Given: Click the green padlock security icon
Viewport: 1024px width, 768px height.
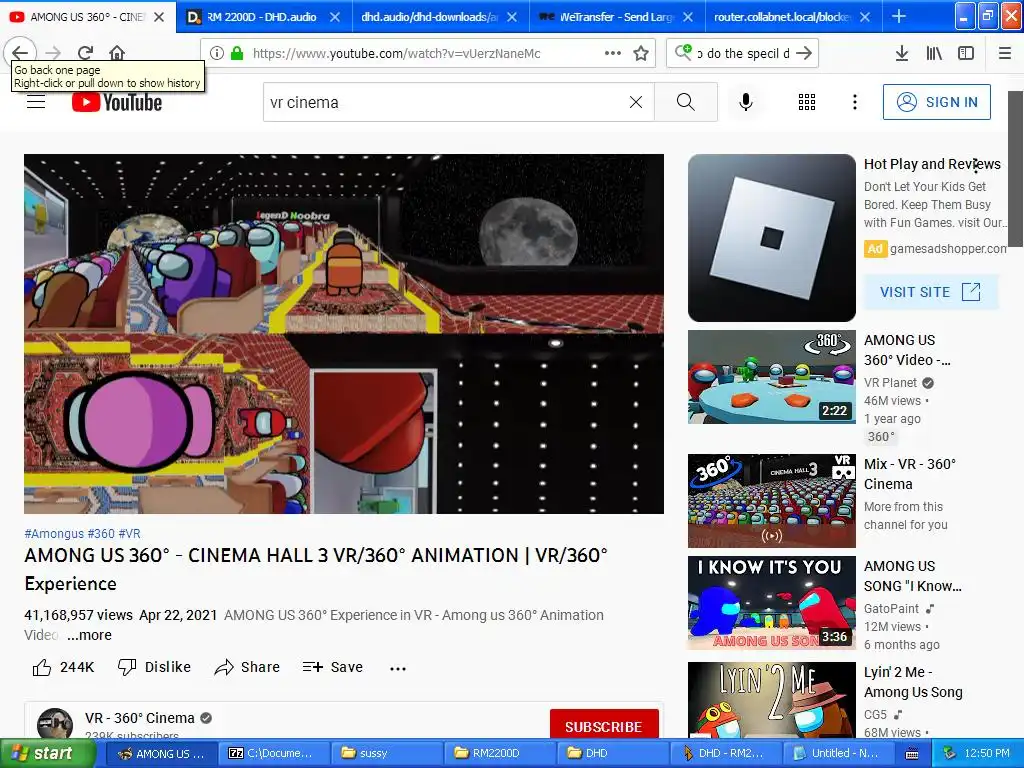Looking at the screenshot, I should pos(238,54).
